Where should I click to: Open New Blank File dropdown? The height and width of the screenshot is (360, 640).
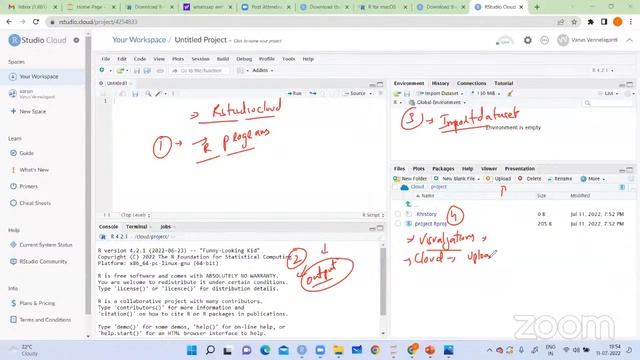point(457,179)
